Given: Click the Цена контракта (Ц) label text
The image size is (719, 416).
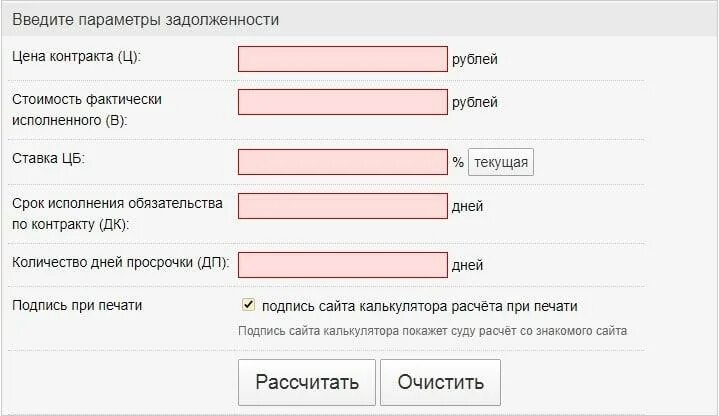Looking at the screenshot, I should [77, 56].
